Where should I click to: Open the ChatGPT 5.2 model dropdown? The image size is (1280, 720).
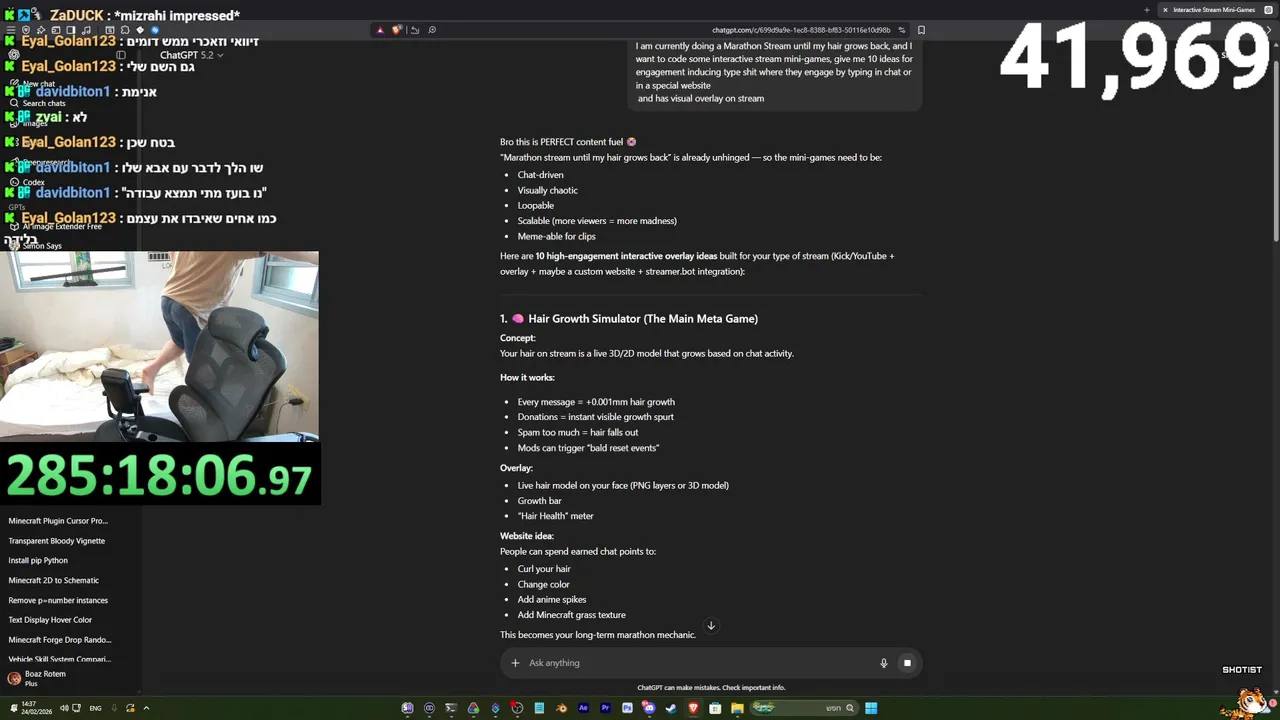click(191, 55)
